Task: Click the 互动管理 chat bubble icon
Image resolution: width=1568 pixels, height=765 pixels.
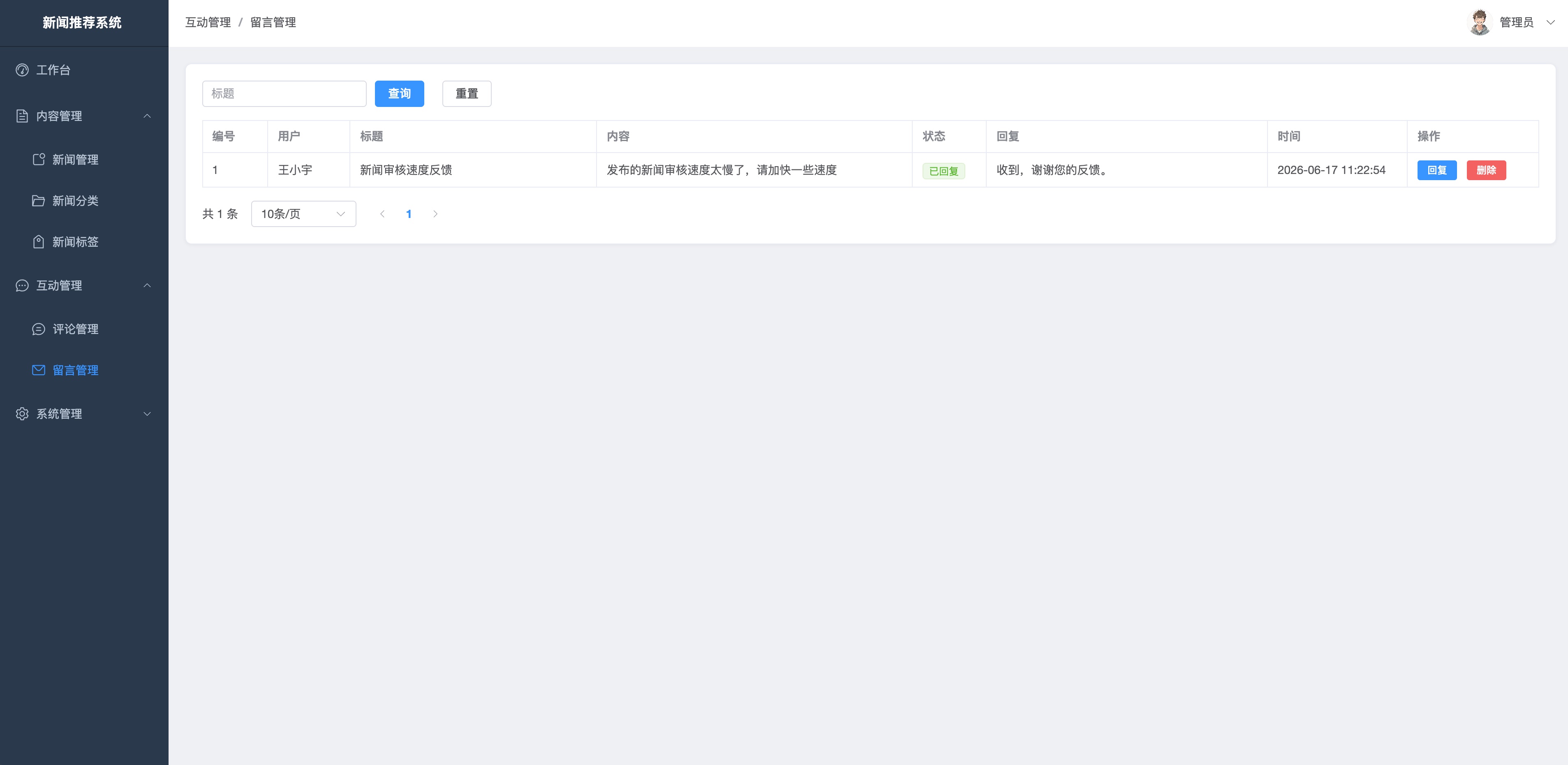Action: (x=22, y=286)
